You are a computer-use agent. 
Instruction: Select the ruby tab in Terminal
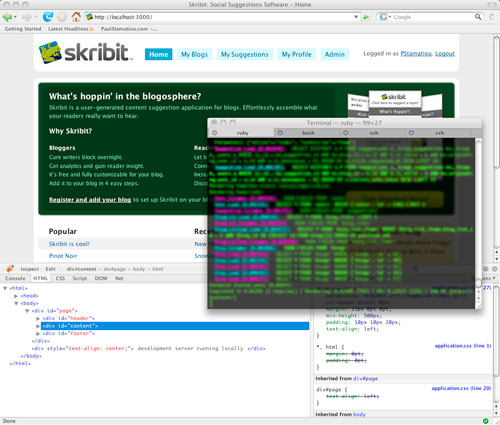coord(242,133)
